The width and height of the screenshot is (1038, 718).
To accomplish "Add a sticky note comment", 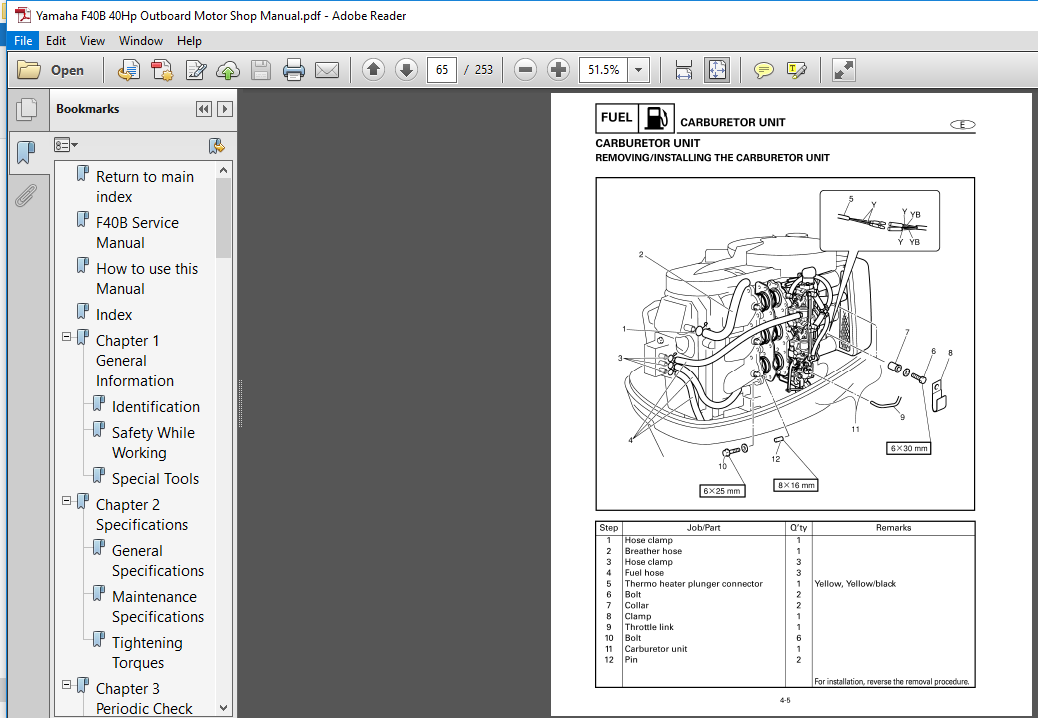I will tap(763, 69).
